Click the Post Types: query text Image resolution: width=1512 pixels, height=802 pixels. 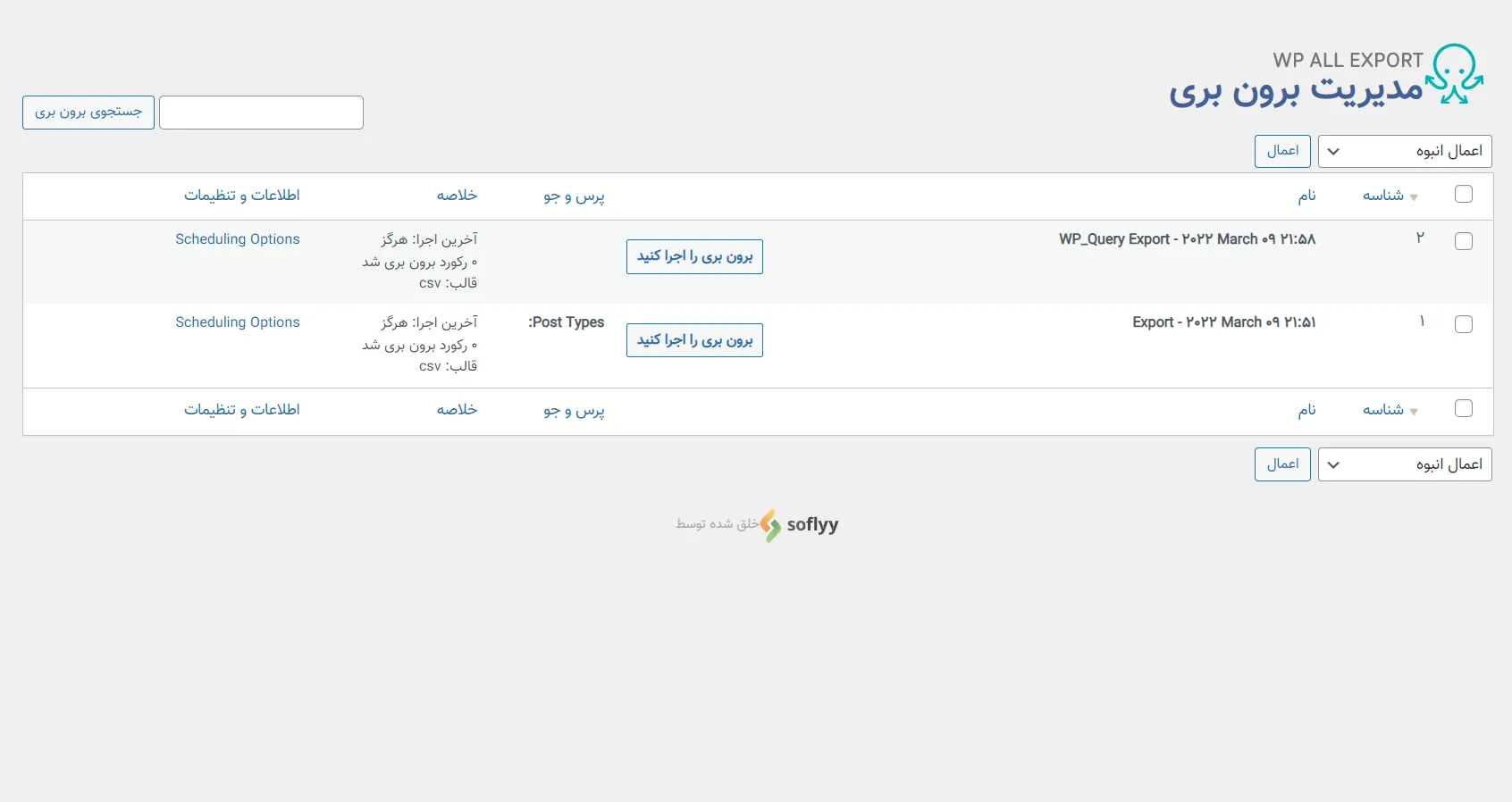point(567,322)
